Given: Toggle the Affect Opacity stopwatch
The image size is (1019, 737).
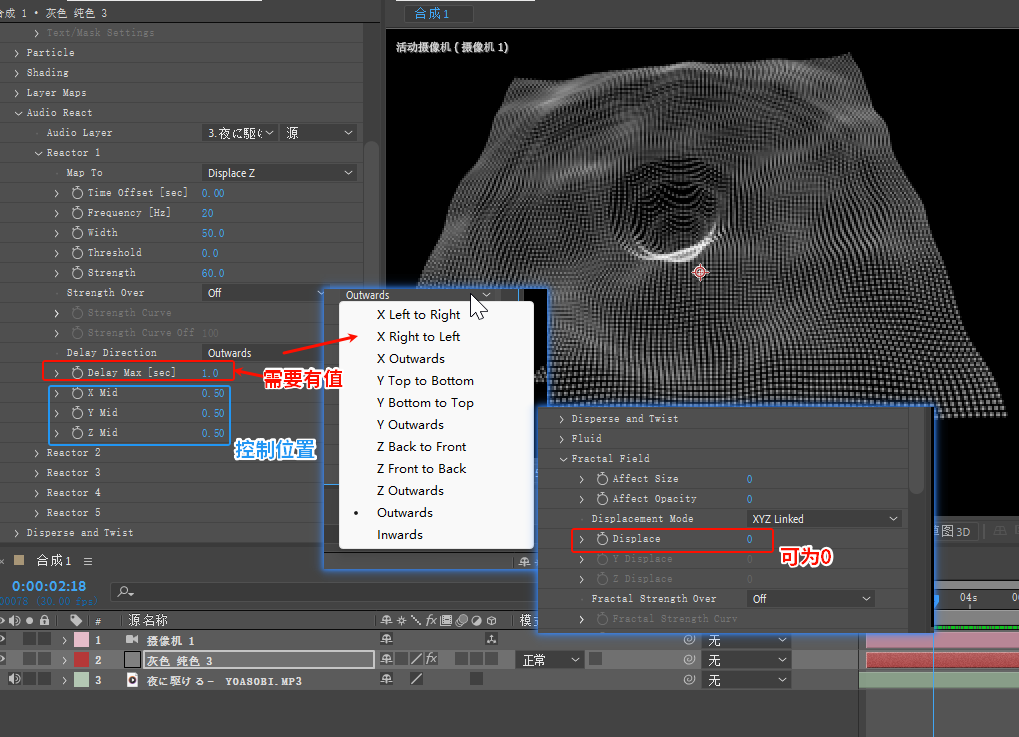Looking at the screenshot, I should click(x=602, y=499).
